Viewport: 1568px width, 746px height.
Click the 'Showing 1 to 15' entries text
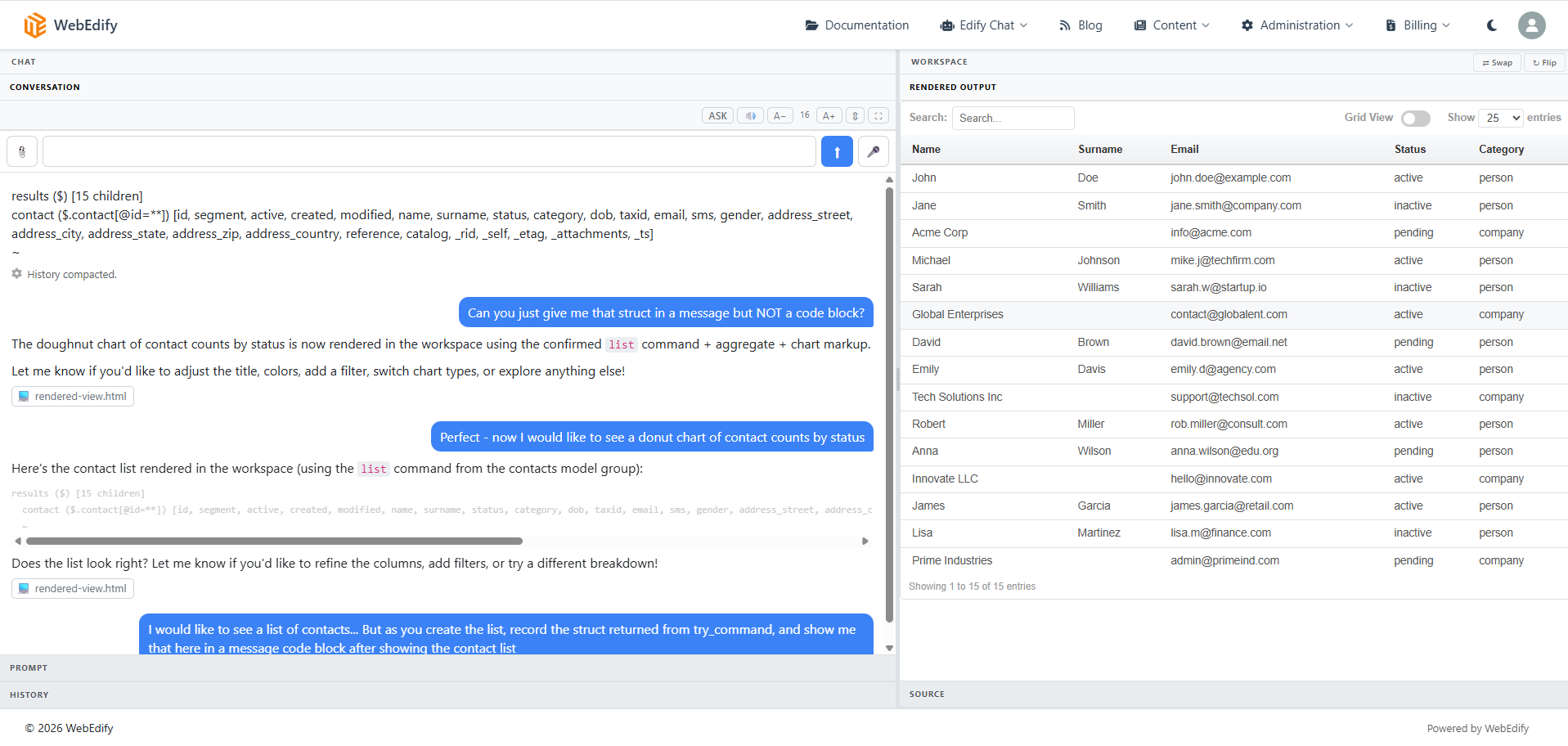972,586
